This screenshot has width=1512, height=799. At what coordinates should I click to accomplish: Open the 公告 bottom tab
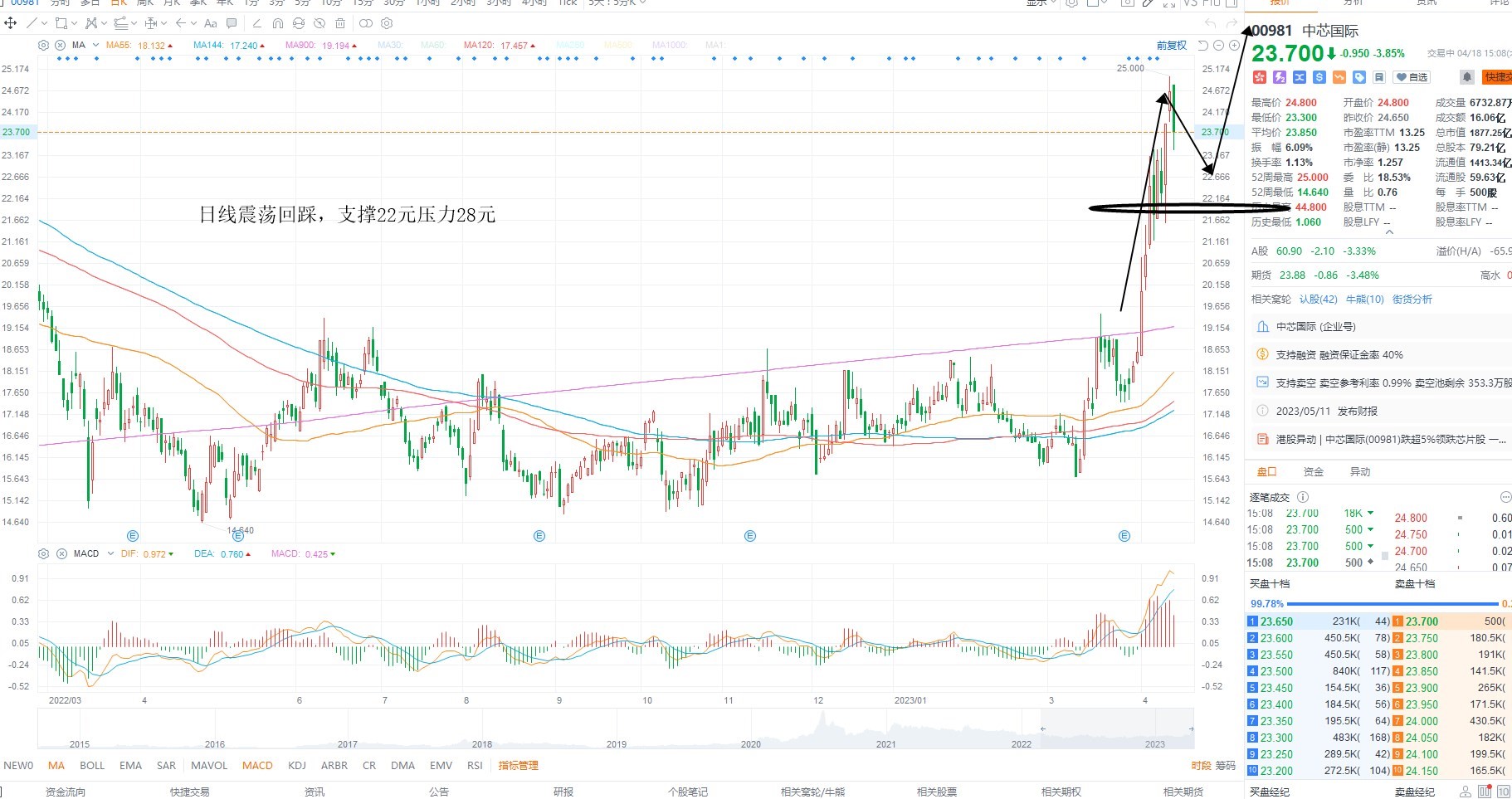439,792
